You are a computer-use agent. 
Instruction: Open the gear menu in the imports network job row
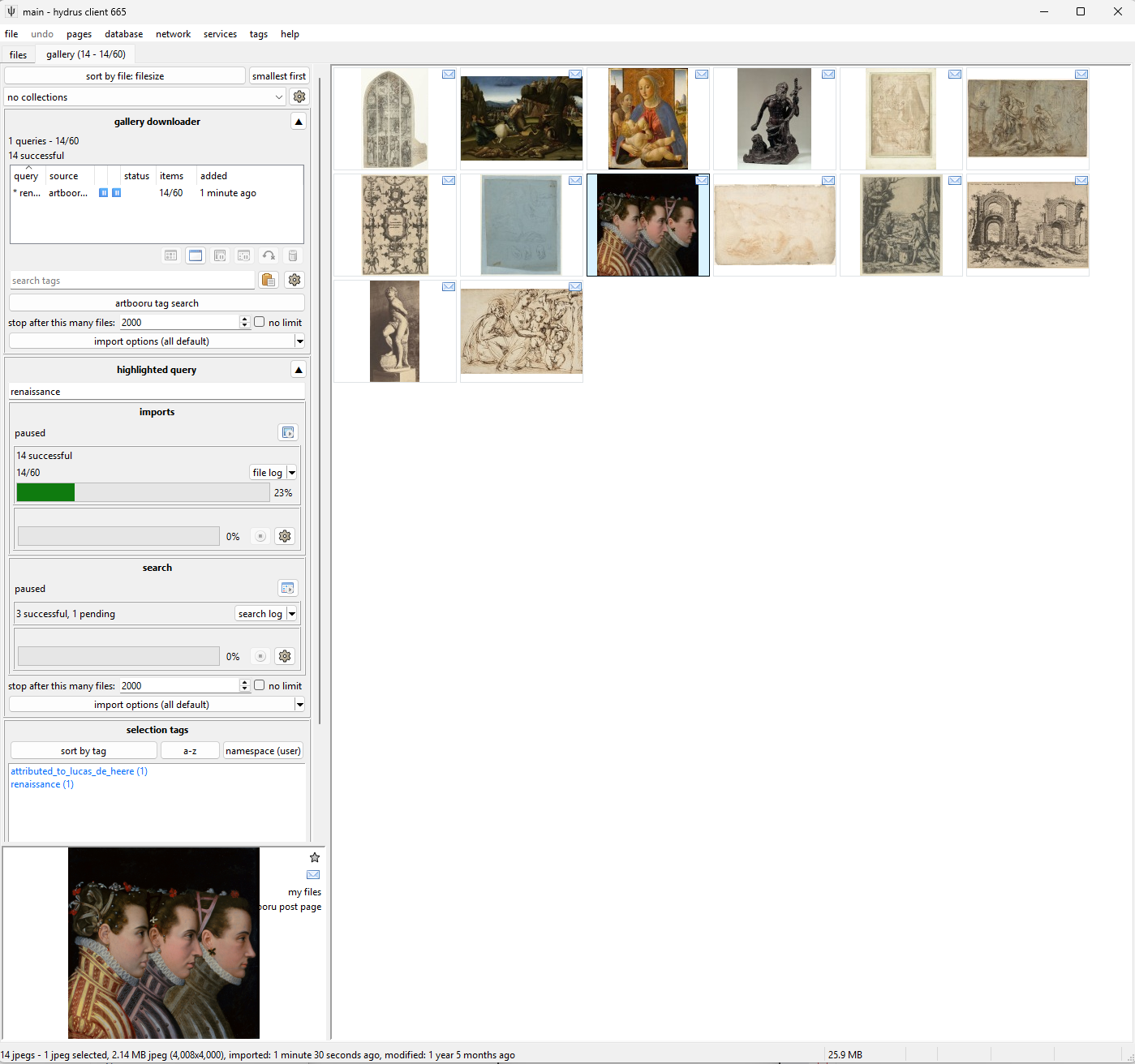pos(285,536)
